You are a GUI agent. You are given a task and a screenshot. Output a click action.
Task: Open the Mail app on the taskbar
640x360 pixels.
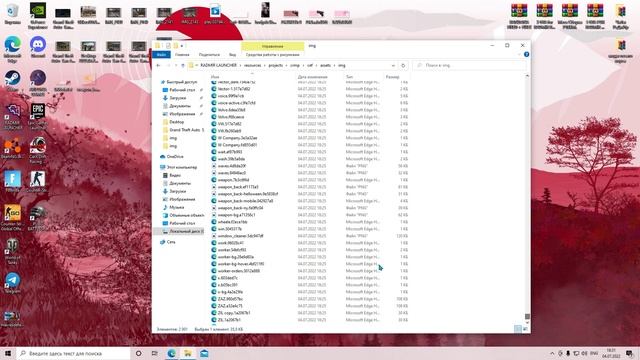coord(204,353)
